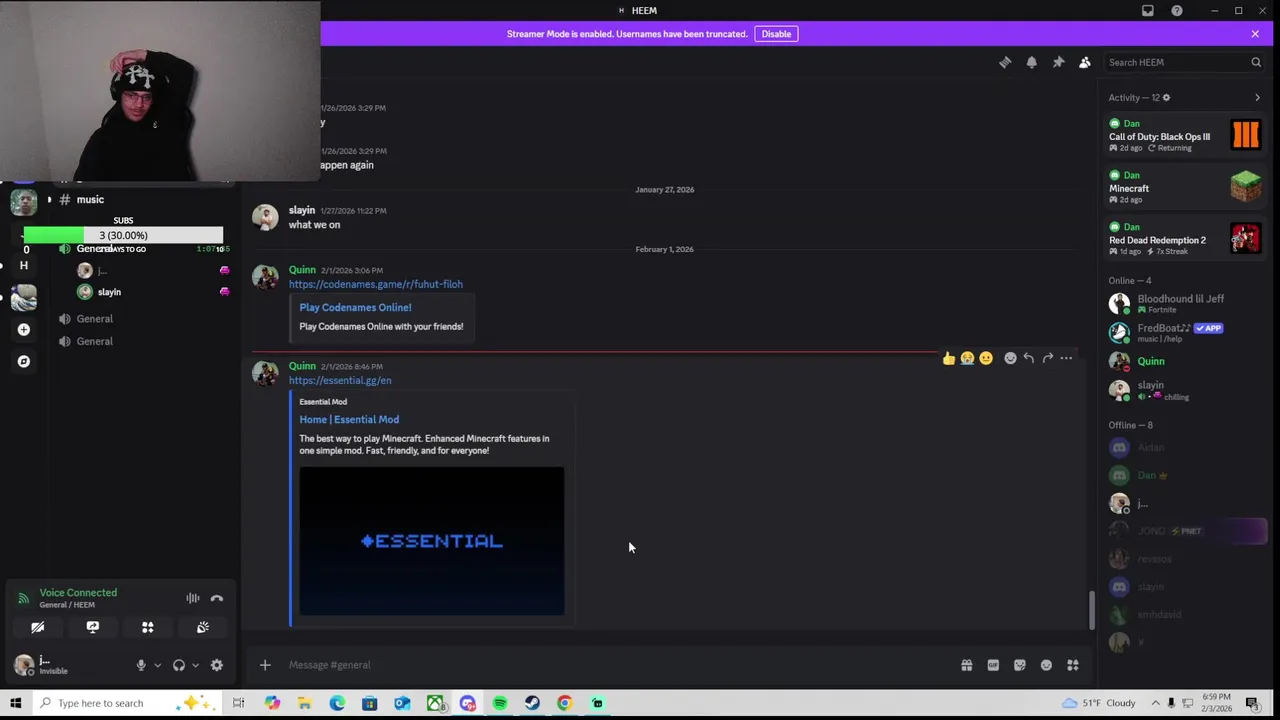The width and height of the screenshot is (1280, 720).
Task: Select the wave painting server icon
Action: pyautogui.click(x=24, y=297)
